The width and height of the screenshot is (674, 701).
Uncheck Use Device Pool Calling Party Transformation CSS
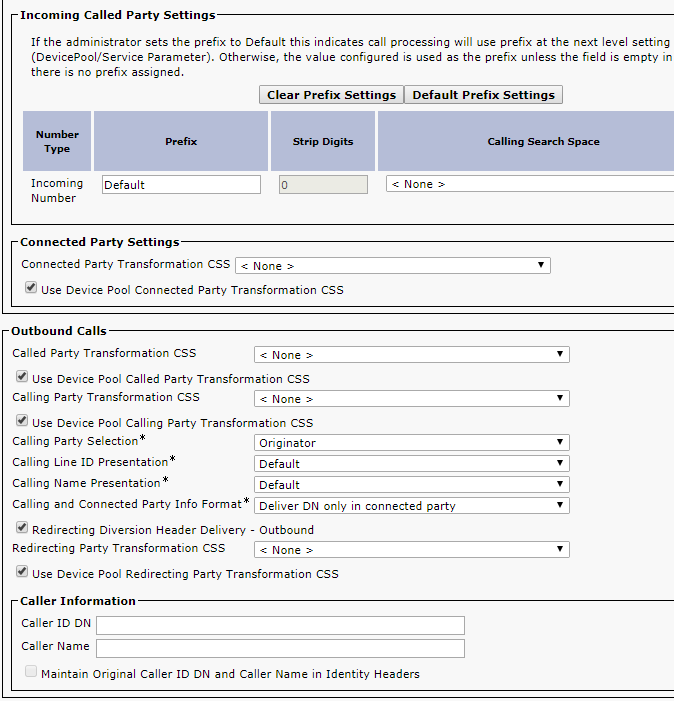22,420
